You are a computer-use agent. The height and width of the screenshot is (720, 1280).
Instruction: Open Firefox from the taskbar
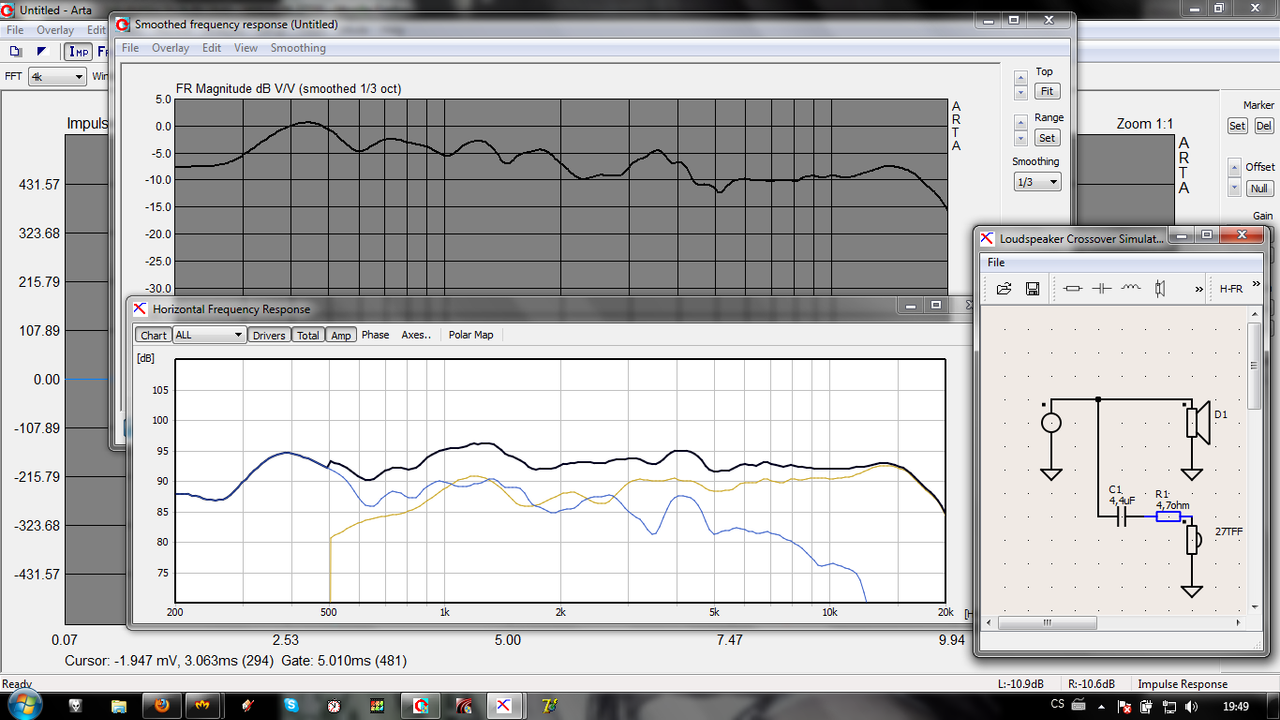[x=161, y=705]
